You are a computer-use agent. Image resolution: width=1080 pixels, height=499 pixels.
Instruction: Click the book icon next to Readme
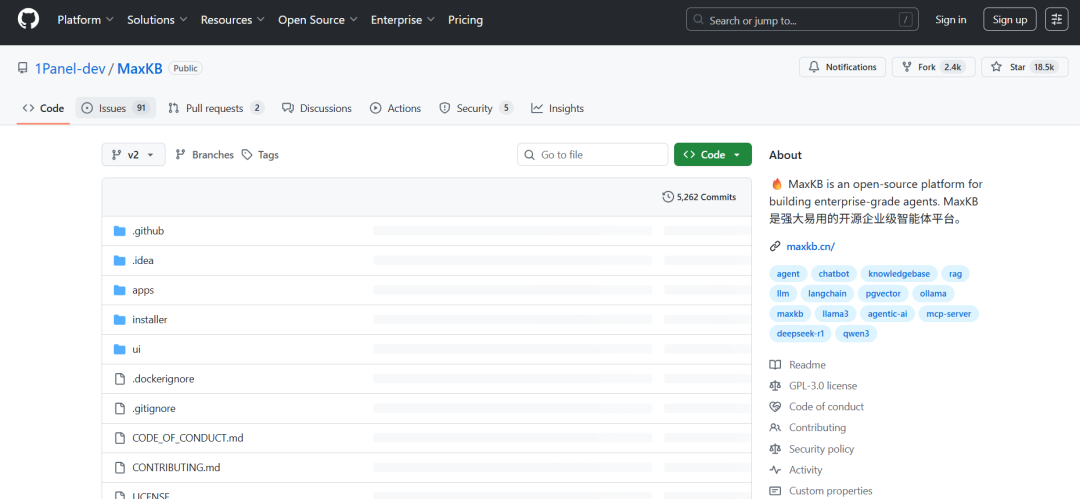(776, 365)
